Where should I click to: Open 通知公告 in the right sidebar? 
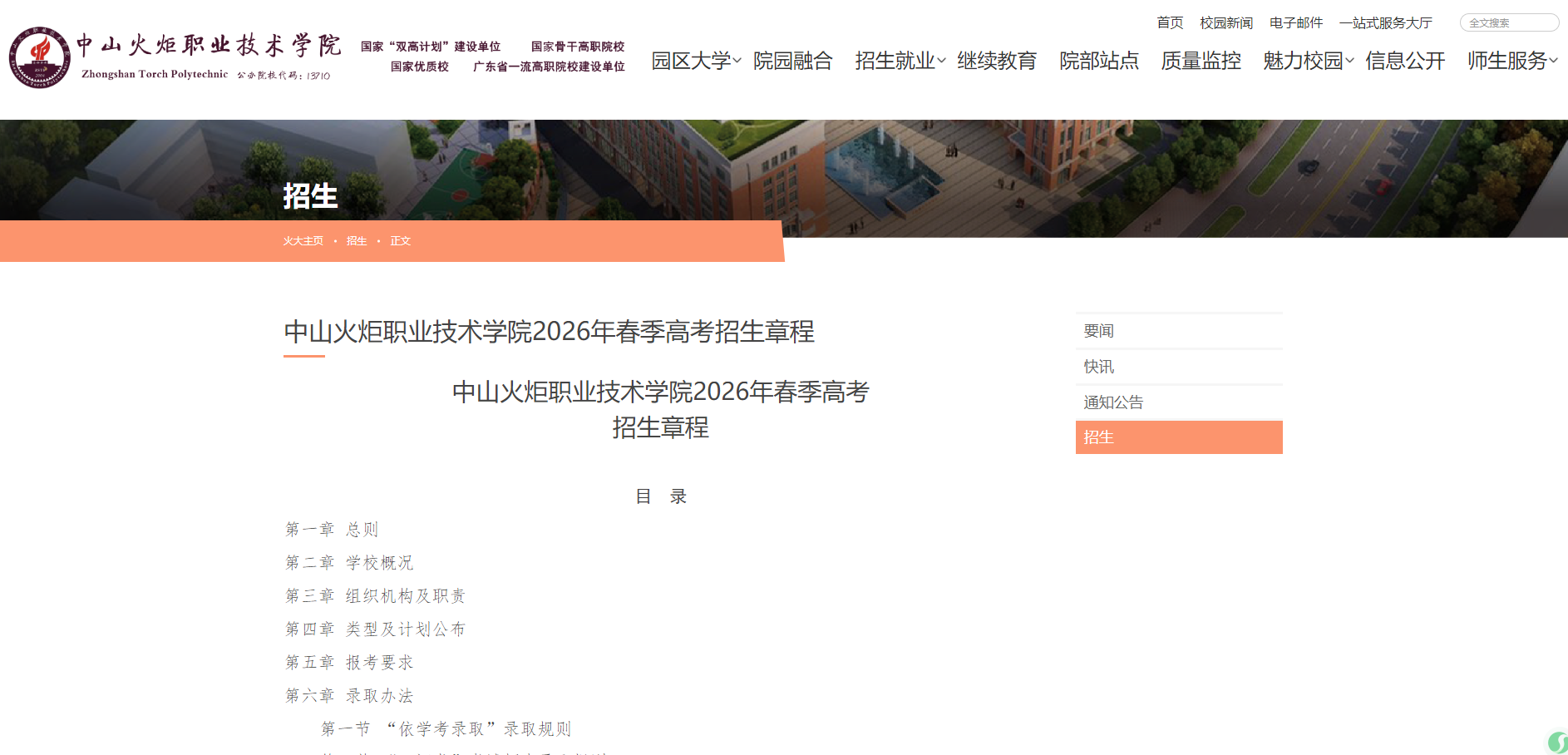pyautogui.click(x=1112, y=402)
